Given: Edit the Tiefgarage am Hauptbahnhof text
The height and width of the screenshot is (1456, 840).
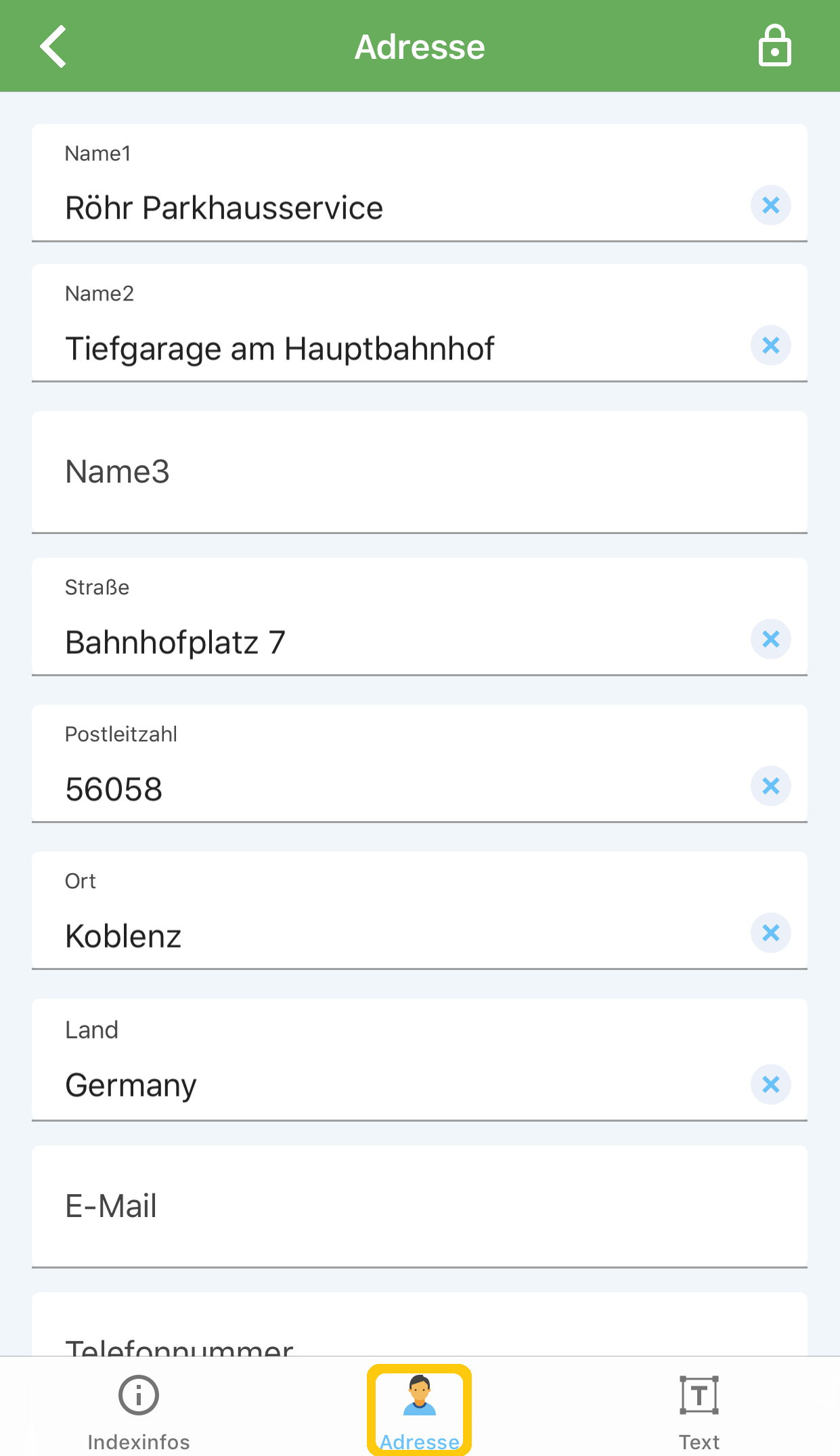Looking at the screenshot, I should (x=280, y=349).
